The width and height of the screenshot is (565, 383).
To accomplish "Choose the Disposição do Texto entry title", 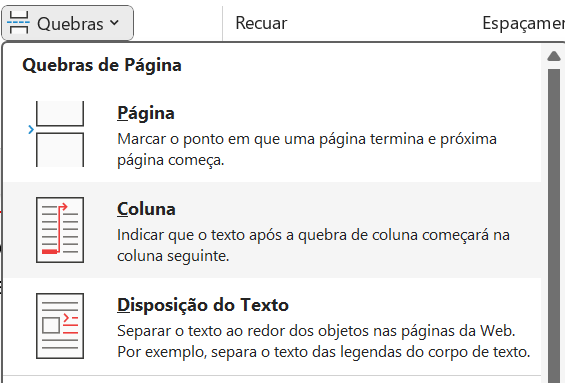I will coord(203,305).
